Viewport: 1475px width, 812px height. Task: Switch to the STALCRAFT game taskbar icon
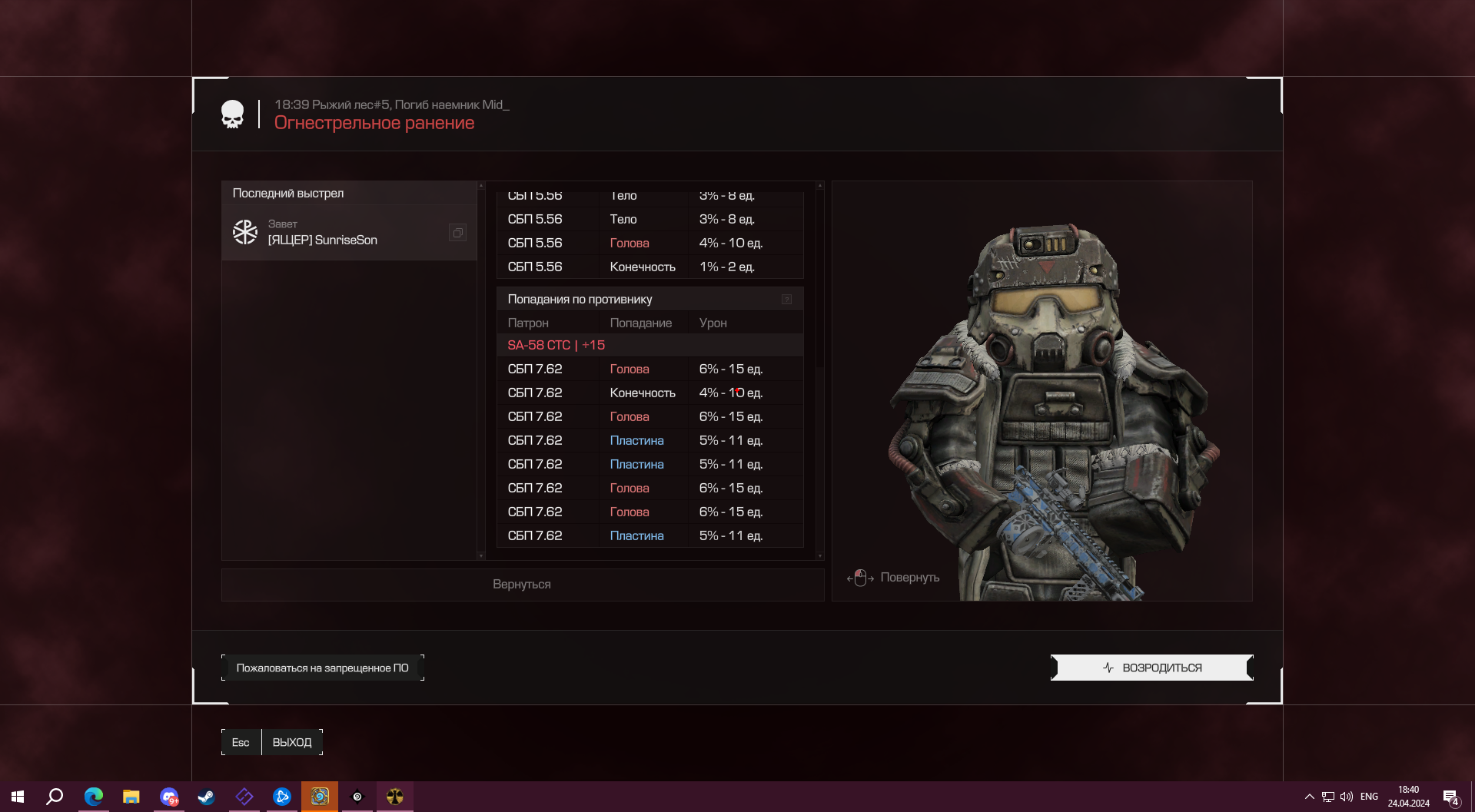[395, 797]
